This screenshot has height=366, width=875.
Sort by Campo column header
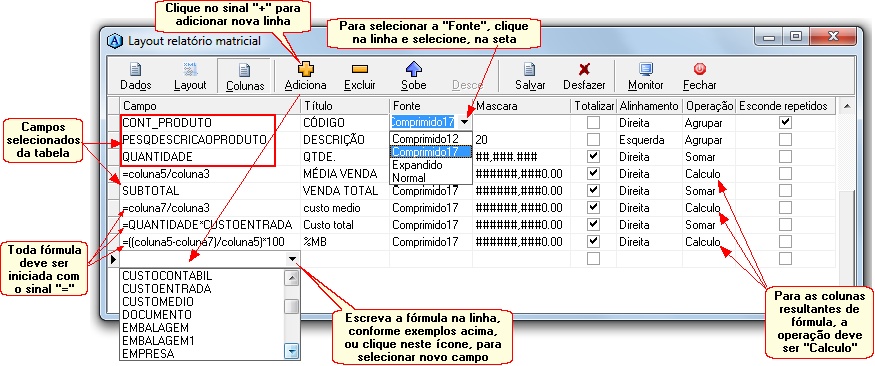click(x=210, y=105)
